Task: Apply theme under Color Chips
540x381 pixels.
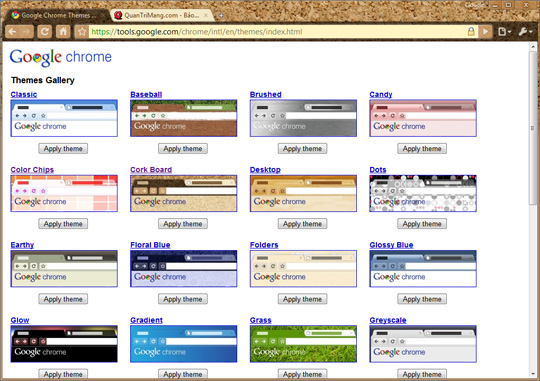Action: (x=63, y=224)
